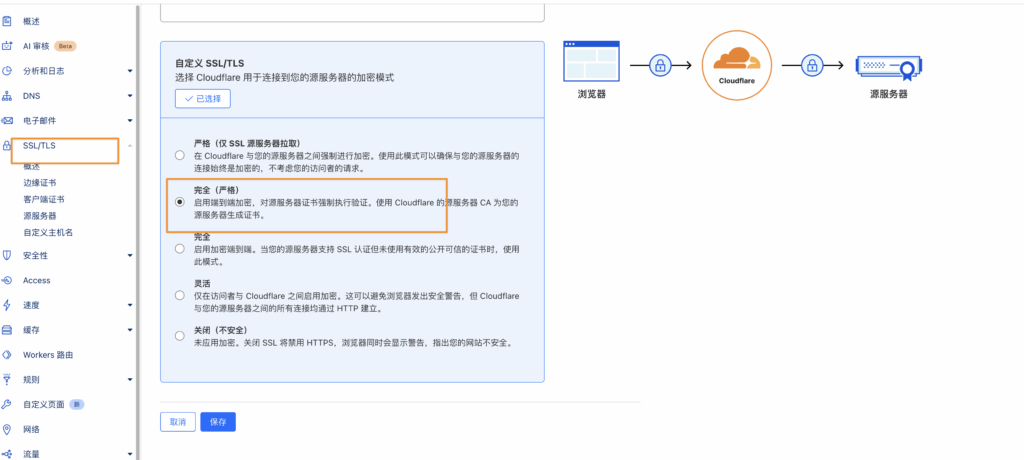Click the 已选择 selected button
1024x460 pixels.
(202, 99)
